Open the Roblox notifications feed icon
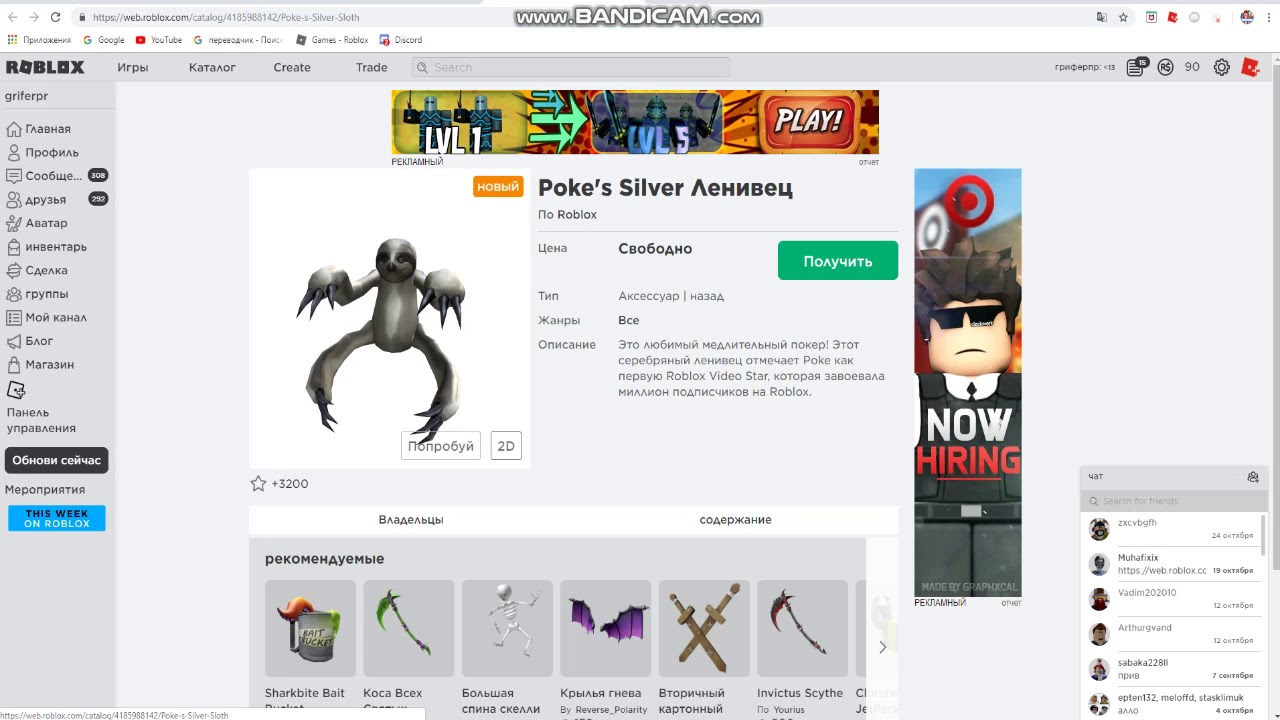This screenshot has width=1280, height=720. (x=1135, y=67)
